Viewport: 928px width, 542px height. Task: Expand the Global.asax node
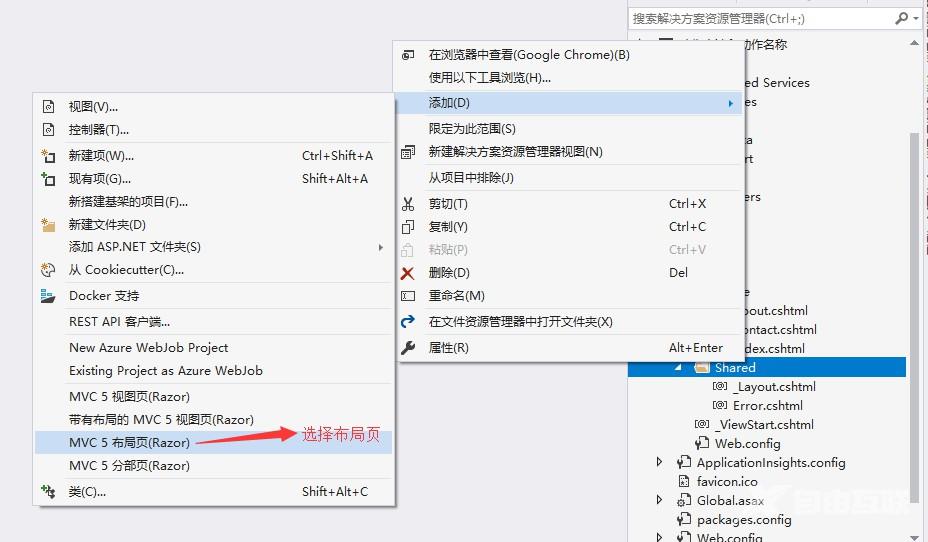point(659,500)
